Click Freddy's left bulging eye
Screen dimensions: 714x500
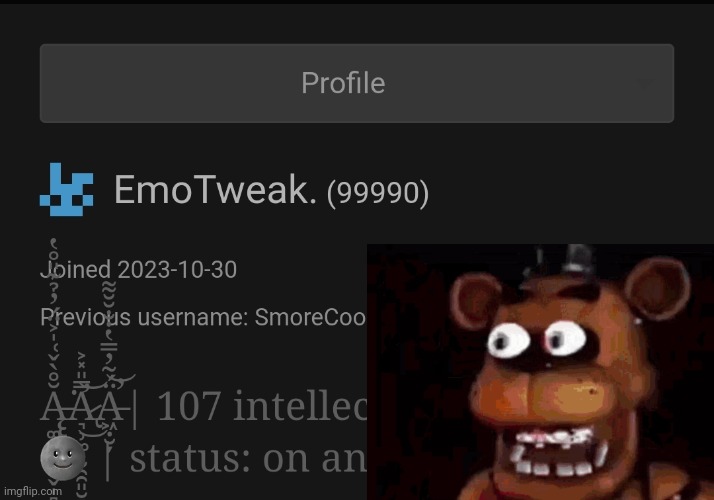(509, 341)
